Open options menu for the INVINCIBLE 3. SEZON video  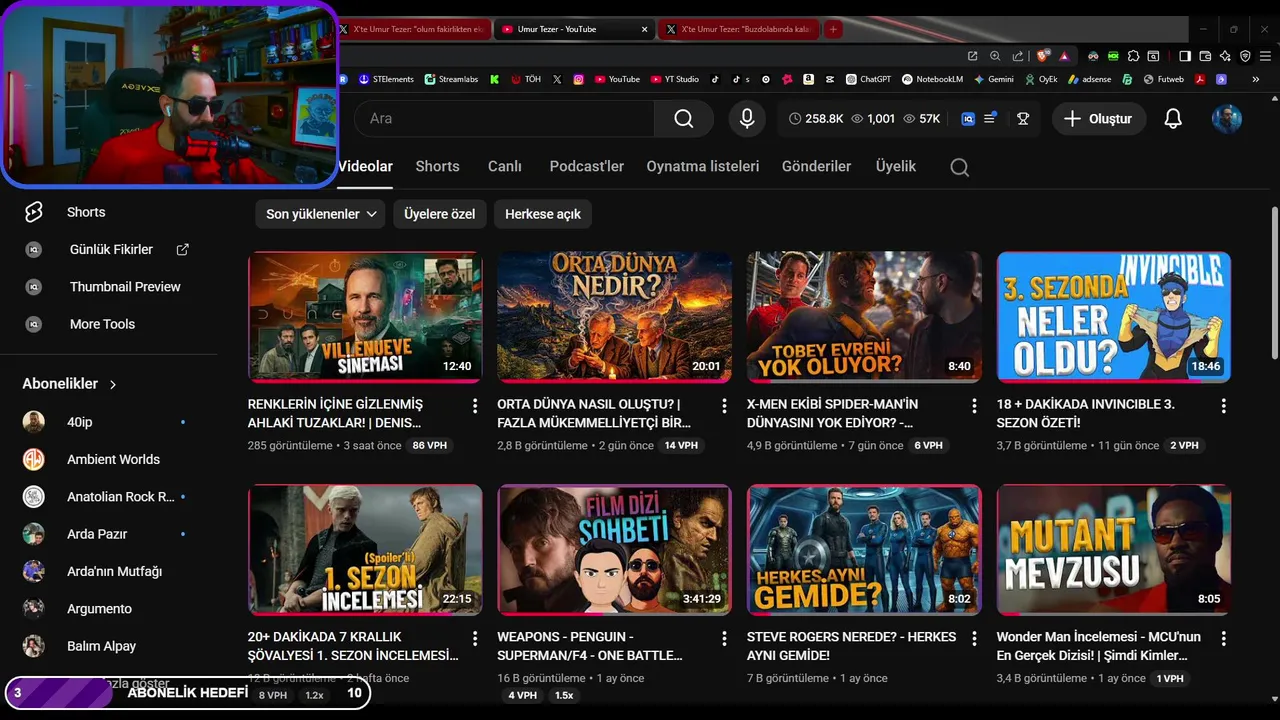tap(1223, 406)
